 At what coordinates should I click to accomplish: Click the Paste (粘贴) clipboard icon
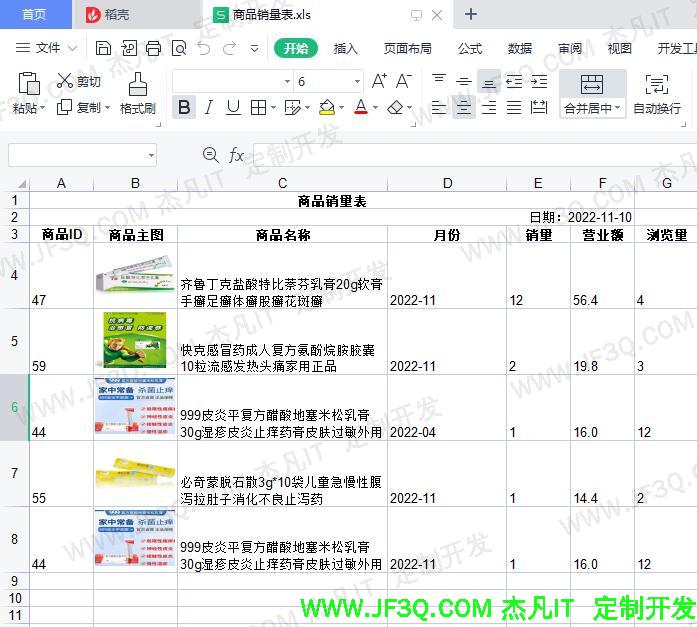(x=29, y=83)
